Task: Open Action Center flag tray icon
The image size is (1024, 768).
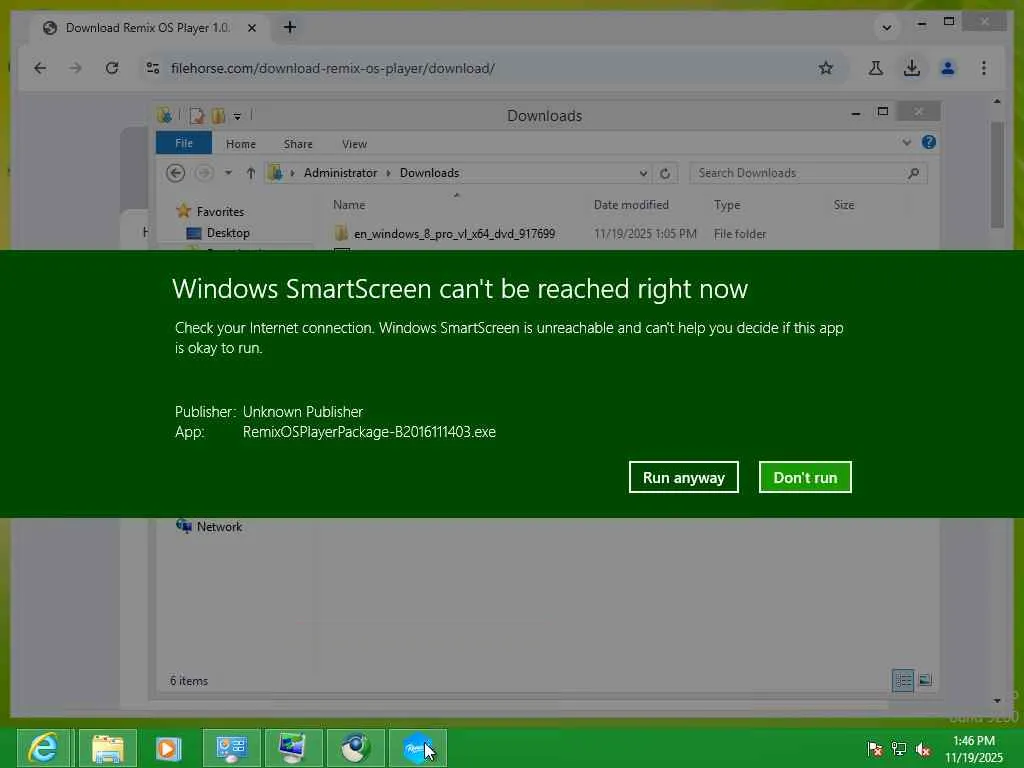Action: [874, 749]
